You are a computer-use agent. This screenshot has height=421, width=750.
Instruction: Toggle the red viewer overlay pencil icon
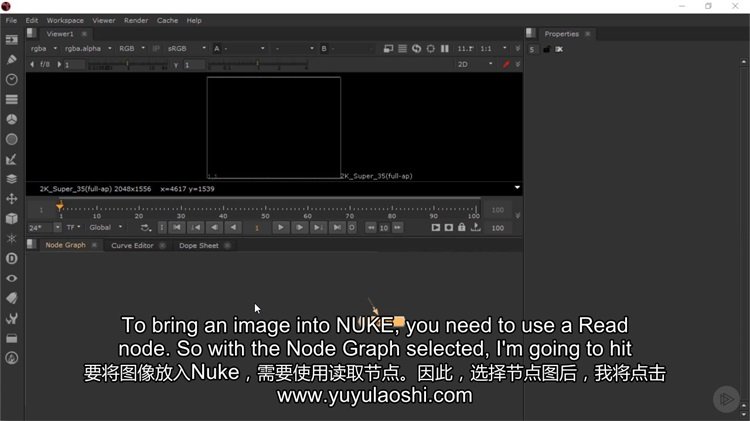pyautogui.click(x=506, y=64)
